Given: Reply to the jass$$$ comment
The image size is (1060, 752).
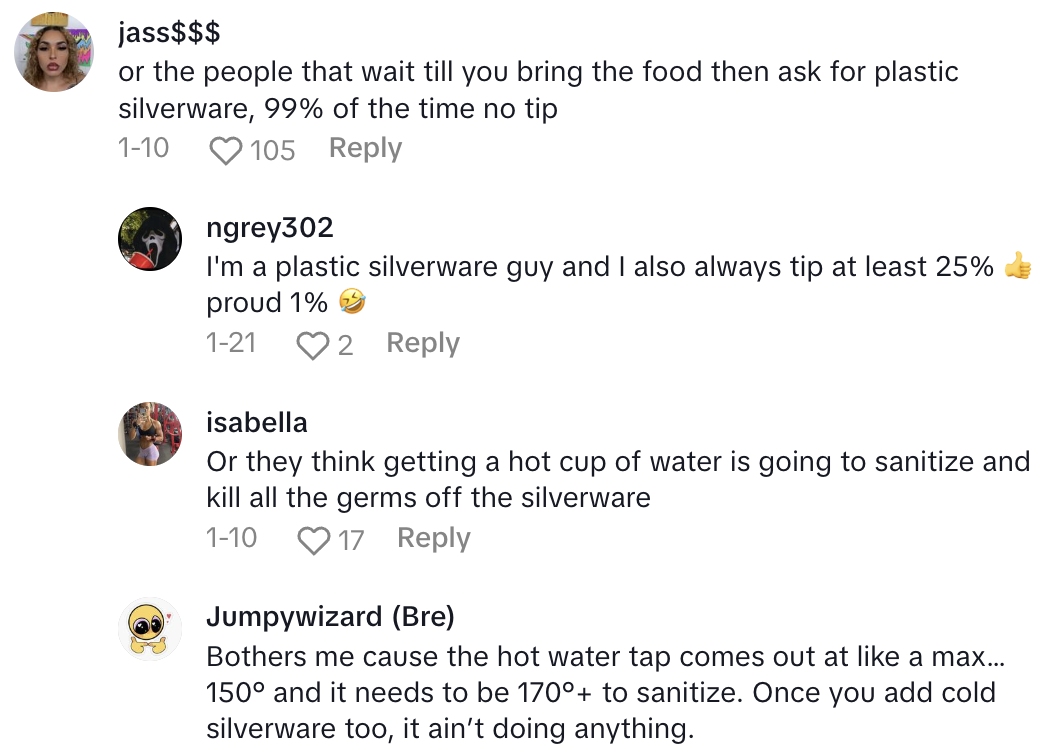Looking at the screenshot, I should (365, 148).
